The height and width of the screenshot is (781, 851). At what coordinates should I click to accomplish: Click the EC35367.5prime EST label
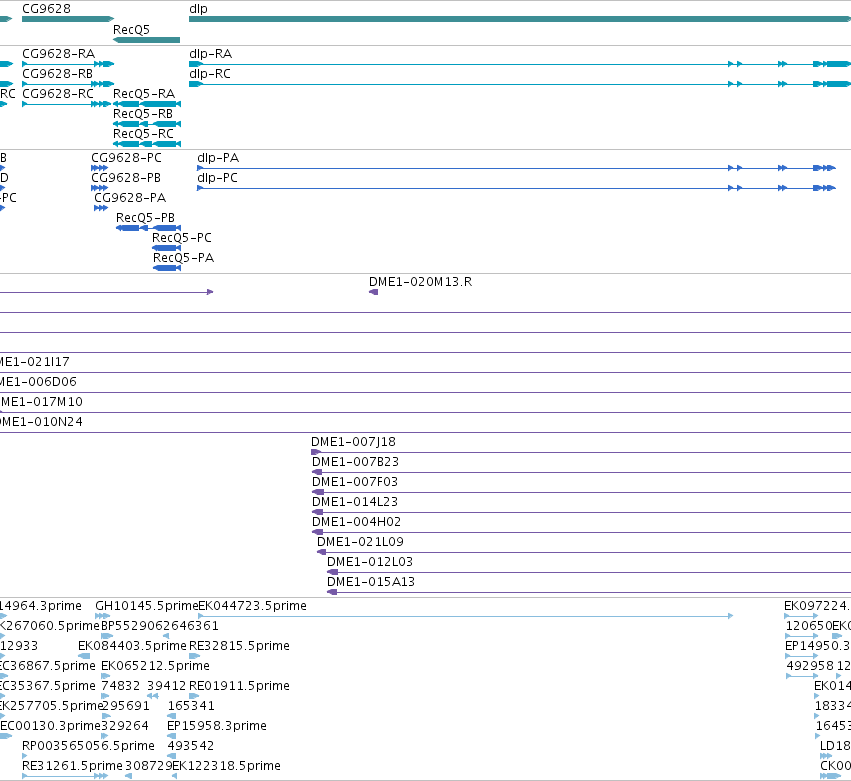(x=48, y=686)
